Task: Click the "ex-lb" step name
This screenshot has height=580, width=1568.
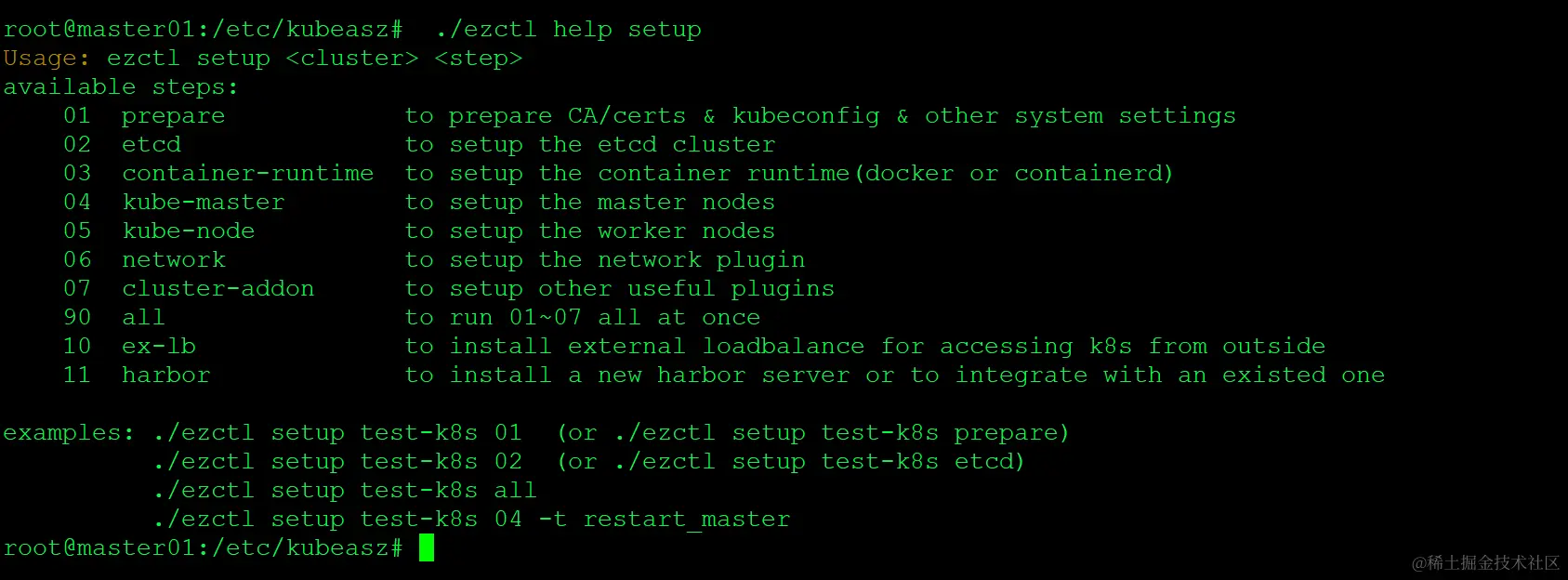Action: [x=158, y=347]
